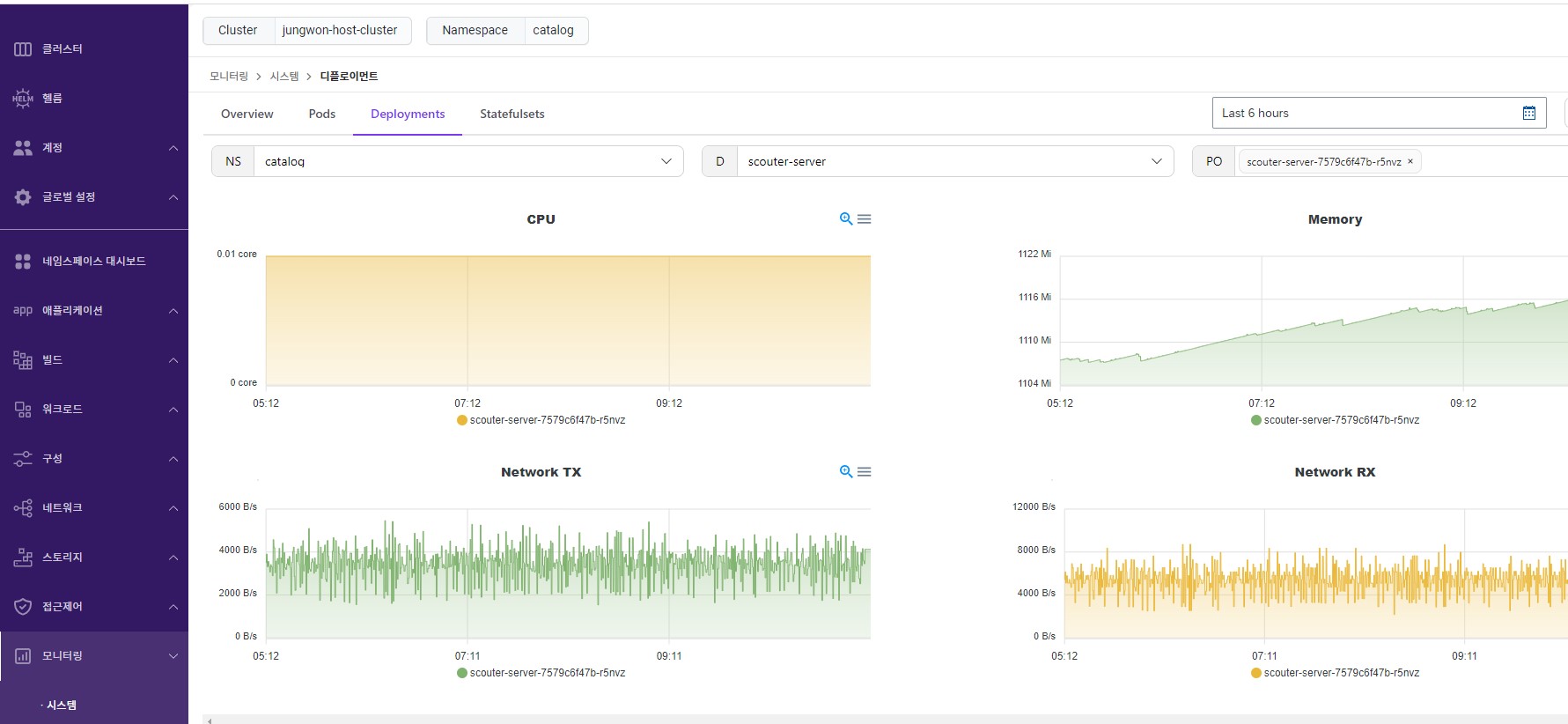The height and width of the screenshot is (724, 1568).
Task: Switch to the Overview tab
Action: pos(247,114)
